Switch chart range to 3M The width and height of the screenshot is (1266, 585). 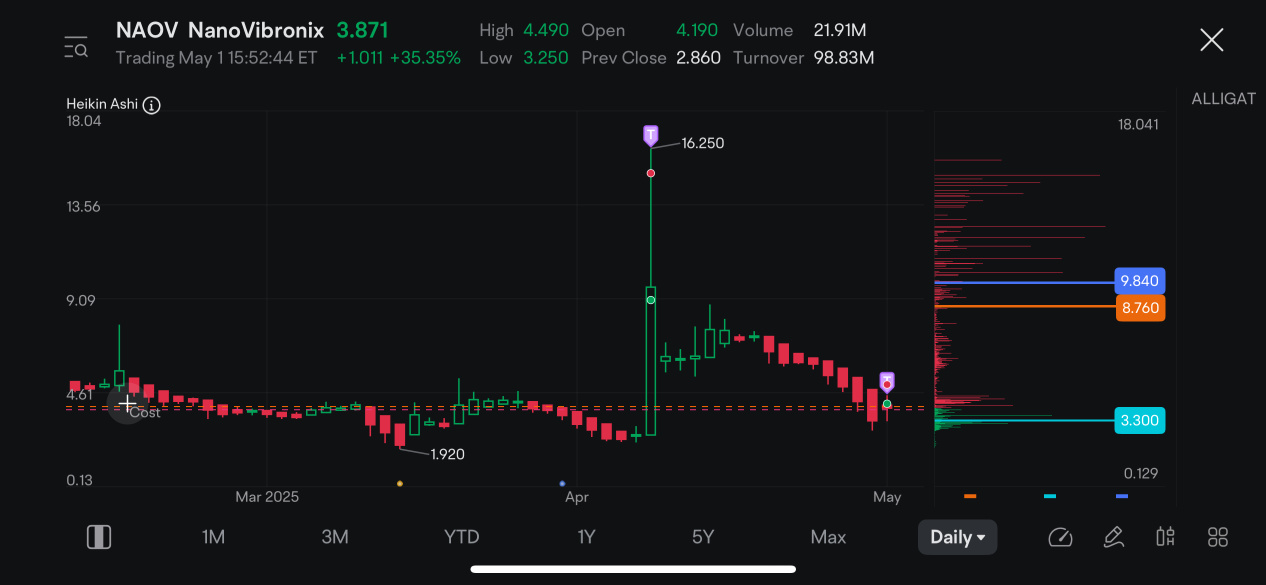(x=335, y=537)
